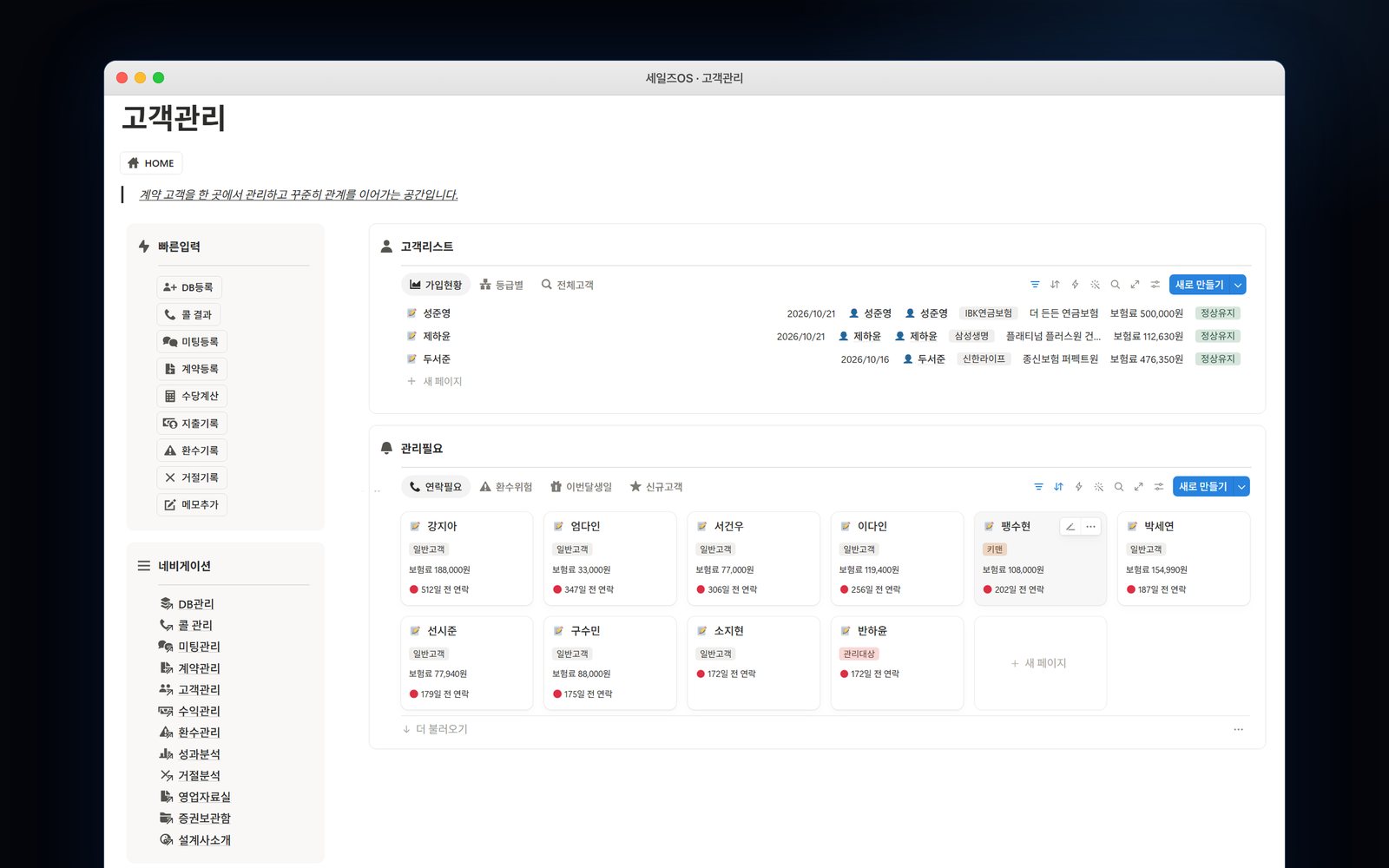
Task: Expand more cards with 더 불러오기
Action: pyautogui.click(x=435, y=730)
